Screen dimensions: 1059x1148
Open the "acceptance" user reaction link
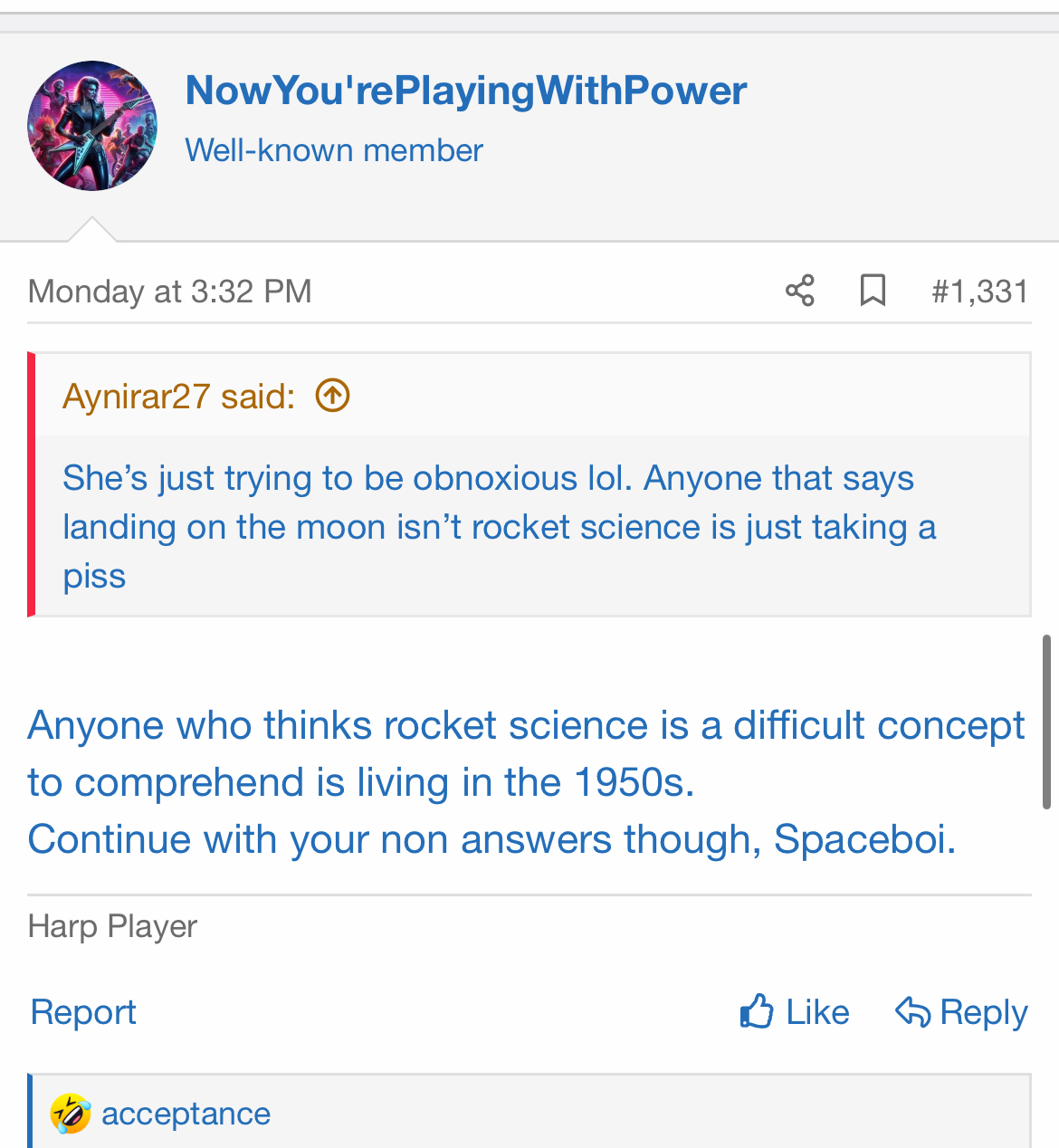186,1114
